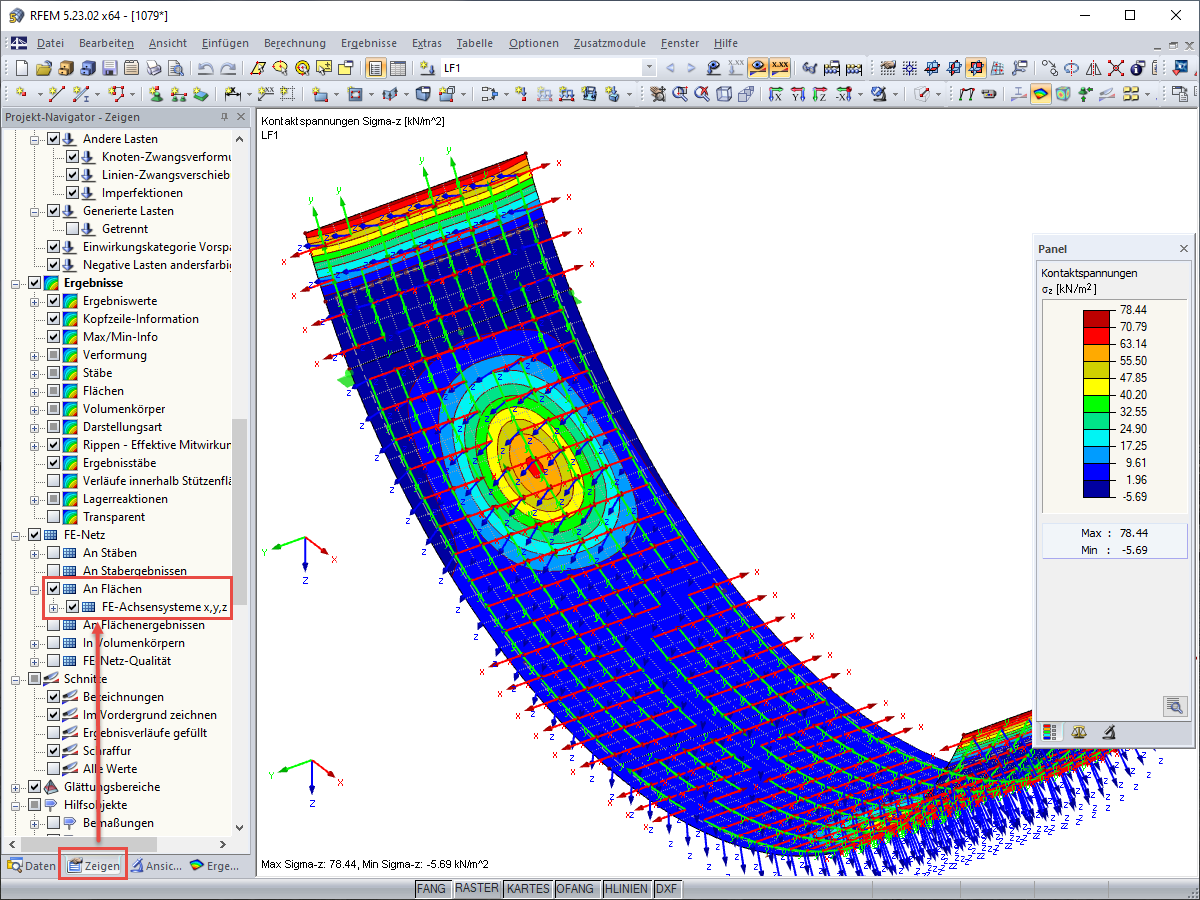Enable the Transparent checkbox

(53, 517)
